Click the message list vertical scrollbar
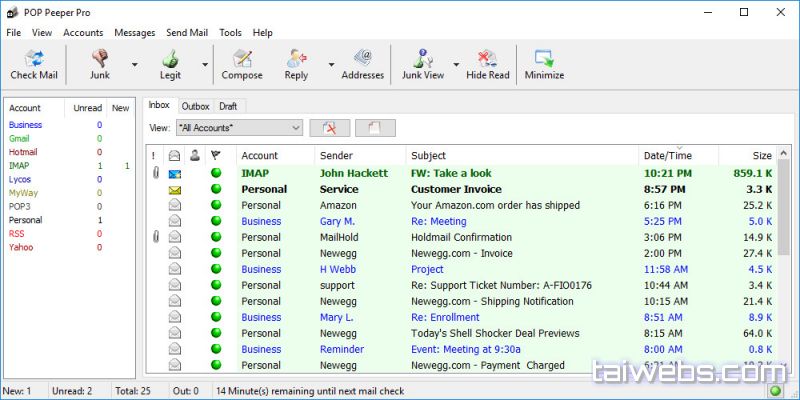This screenshot has width=800, height=400. [784, 260]
